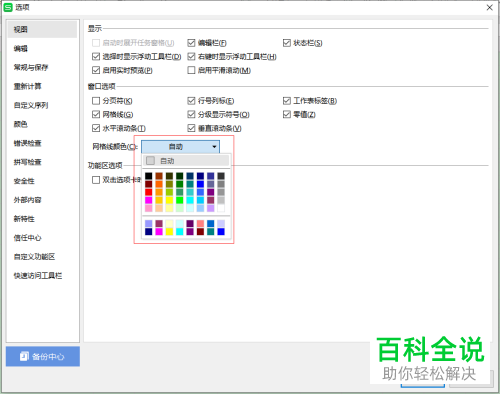
Task: Close the 选项 options dialog
Action: coord(489,7)
